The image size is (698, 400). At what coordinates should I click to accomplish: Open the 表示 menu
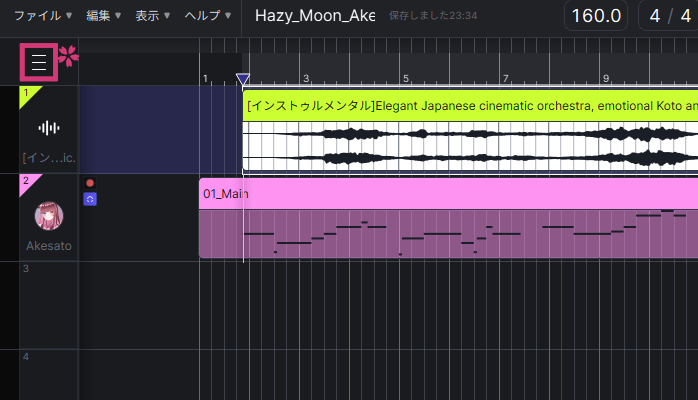pyautogui.click(x=152, y=16)
